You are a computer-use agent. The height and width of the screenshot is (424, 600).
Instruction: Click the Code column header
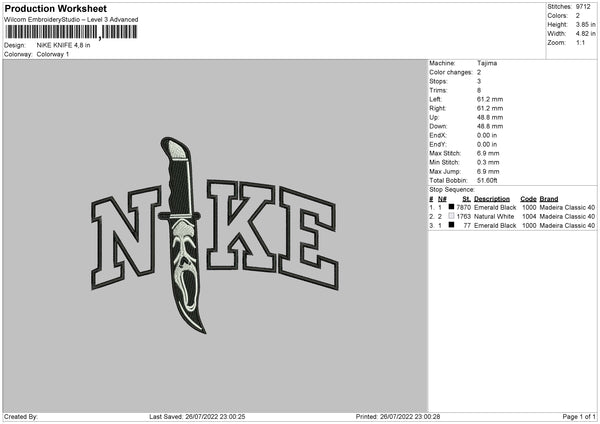528,199
